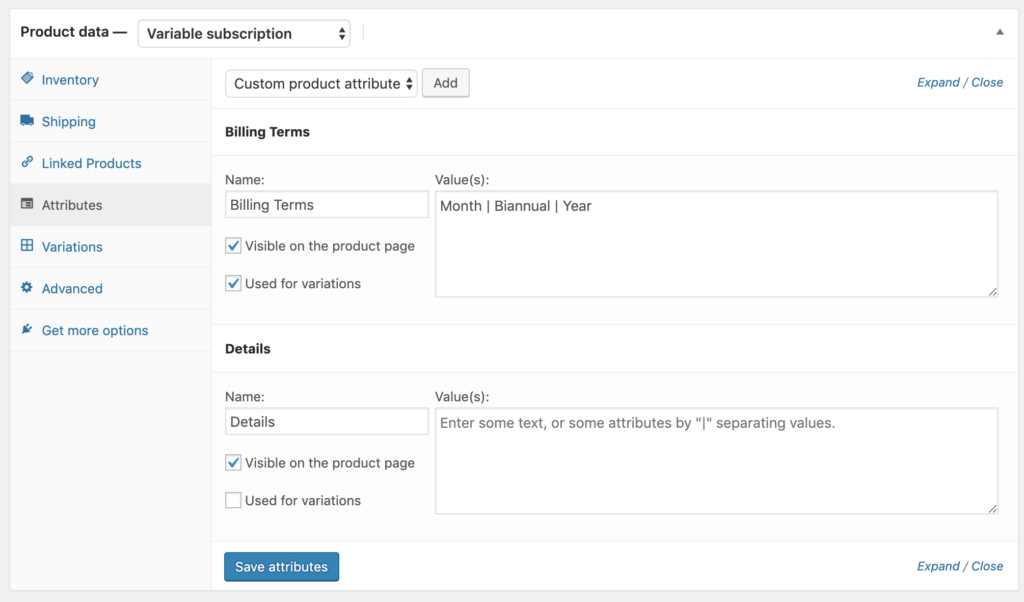
Task: Disable Used for variations on Billing Terms
Action: [x=233, y=283]
